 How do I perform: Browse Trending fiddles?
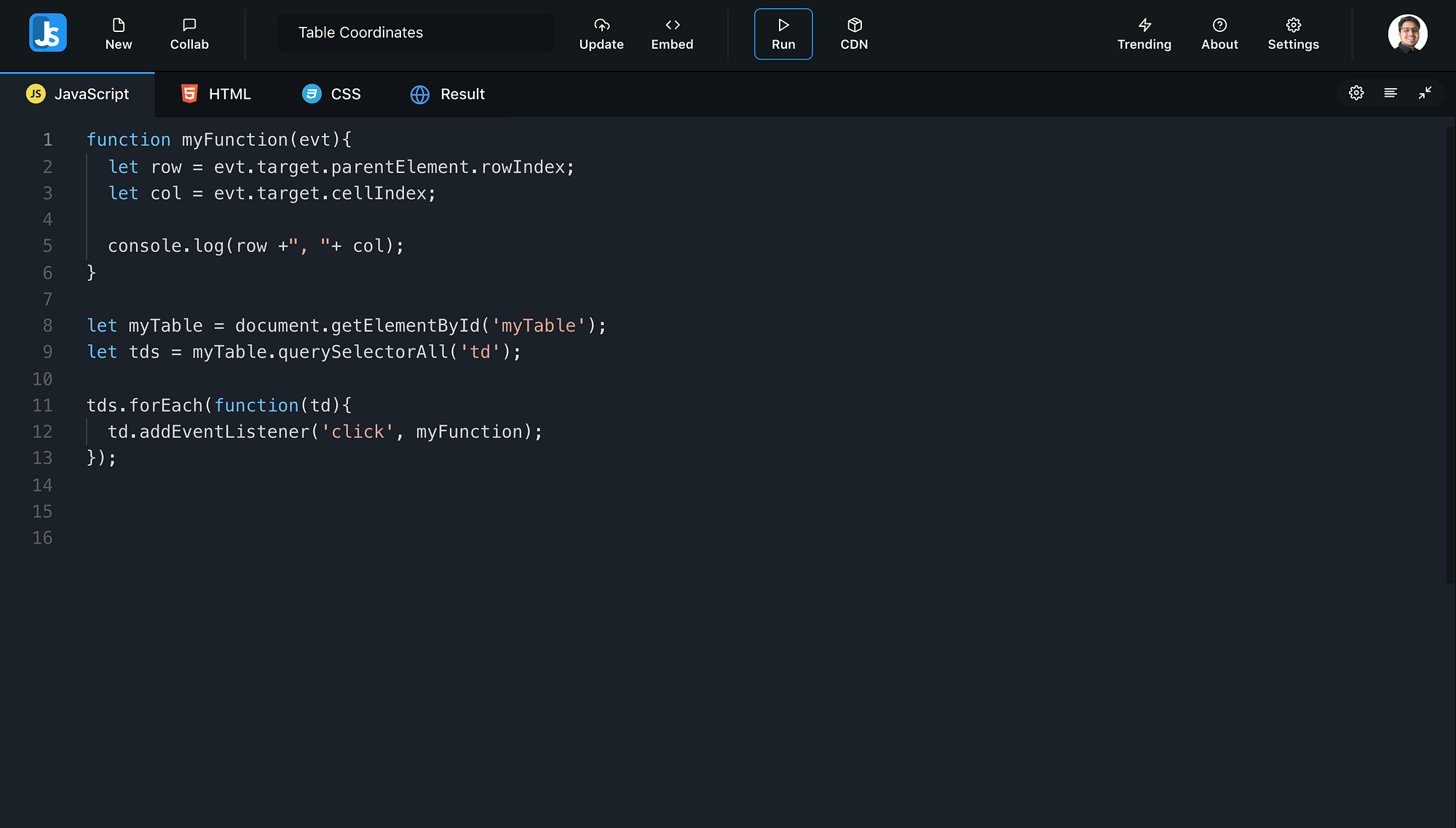pyautogui.click(x=1144, y=33)
